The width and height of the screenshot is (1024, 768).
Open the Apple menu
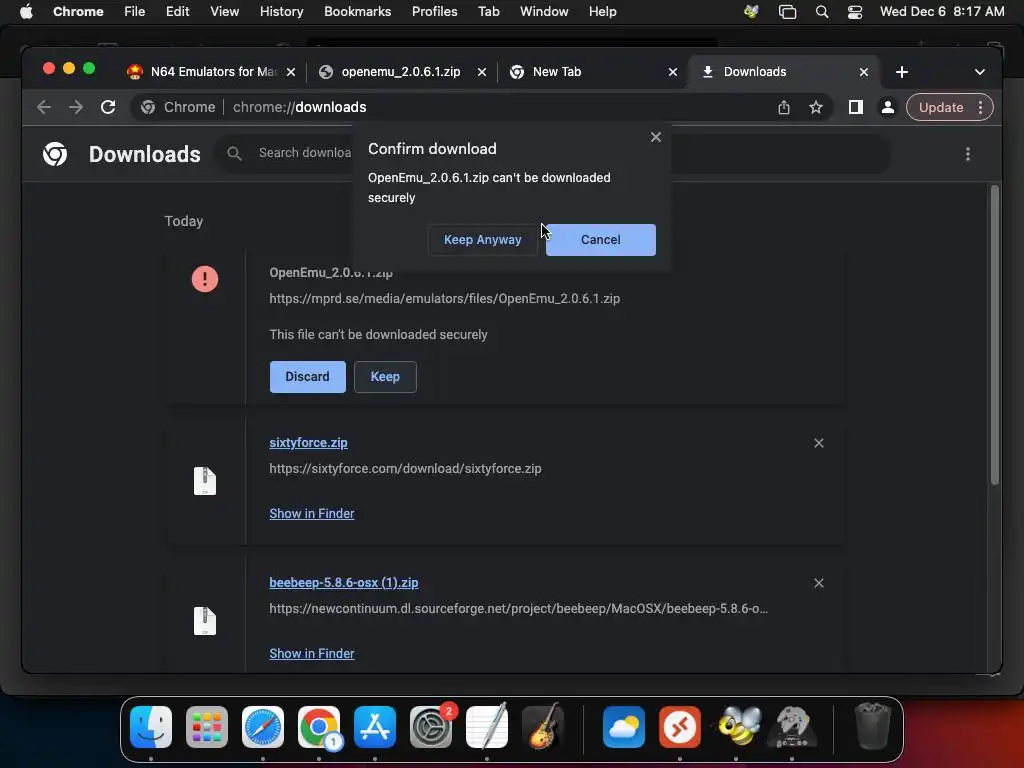coord(26,11)
